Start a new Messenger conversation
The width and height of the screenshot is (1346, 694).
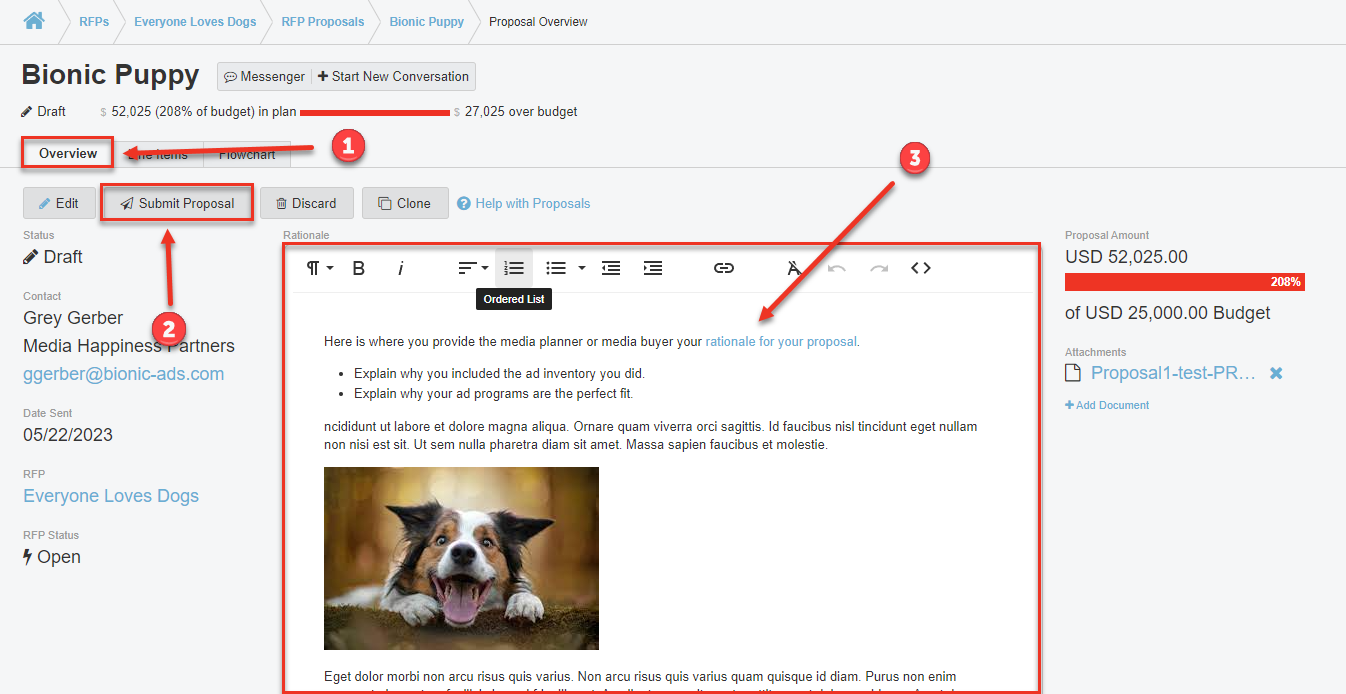[x=393, y=76]
